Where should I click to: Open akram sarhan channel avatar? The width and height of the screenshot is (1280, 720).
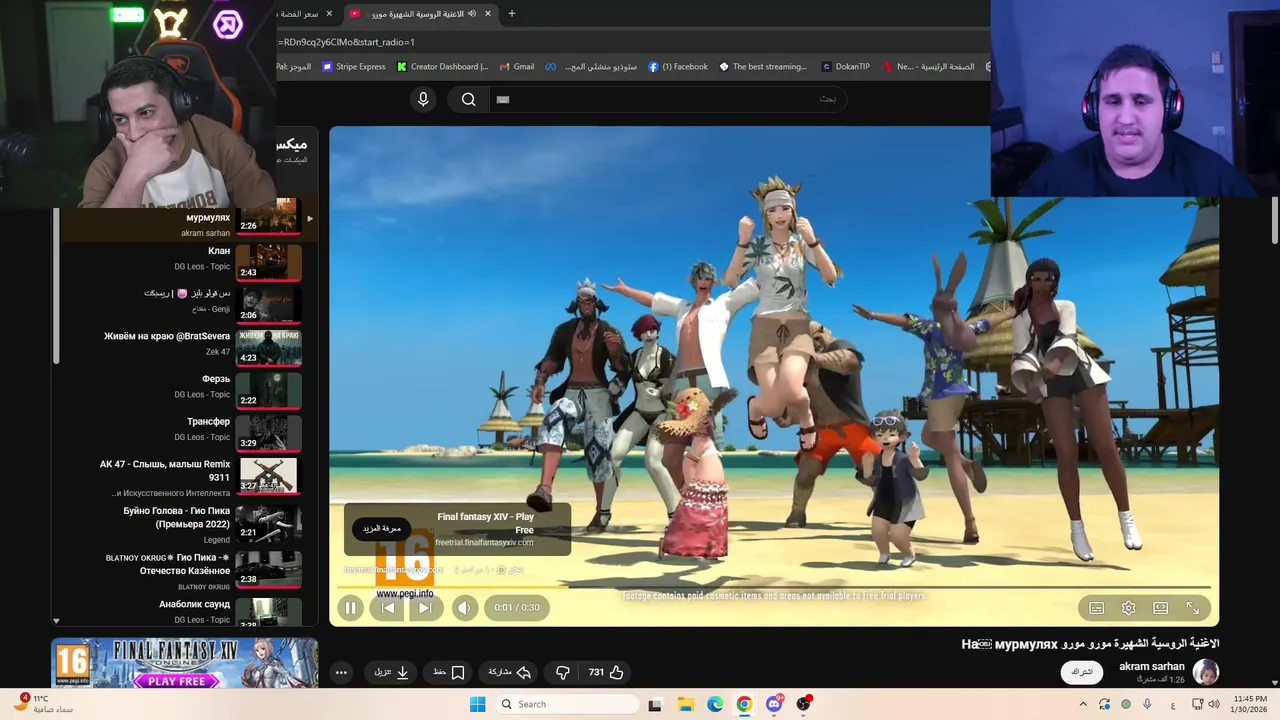click(1206, 672)
